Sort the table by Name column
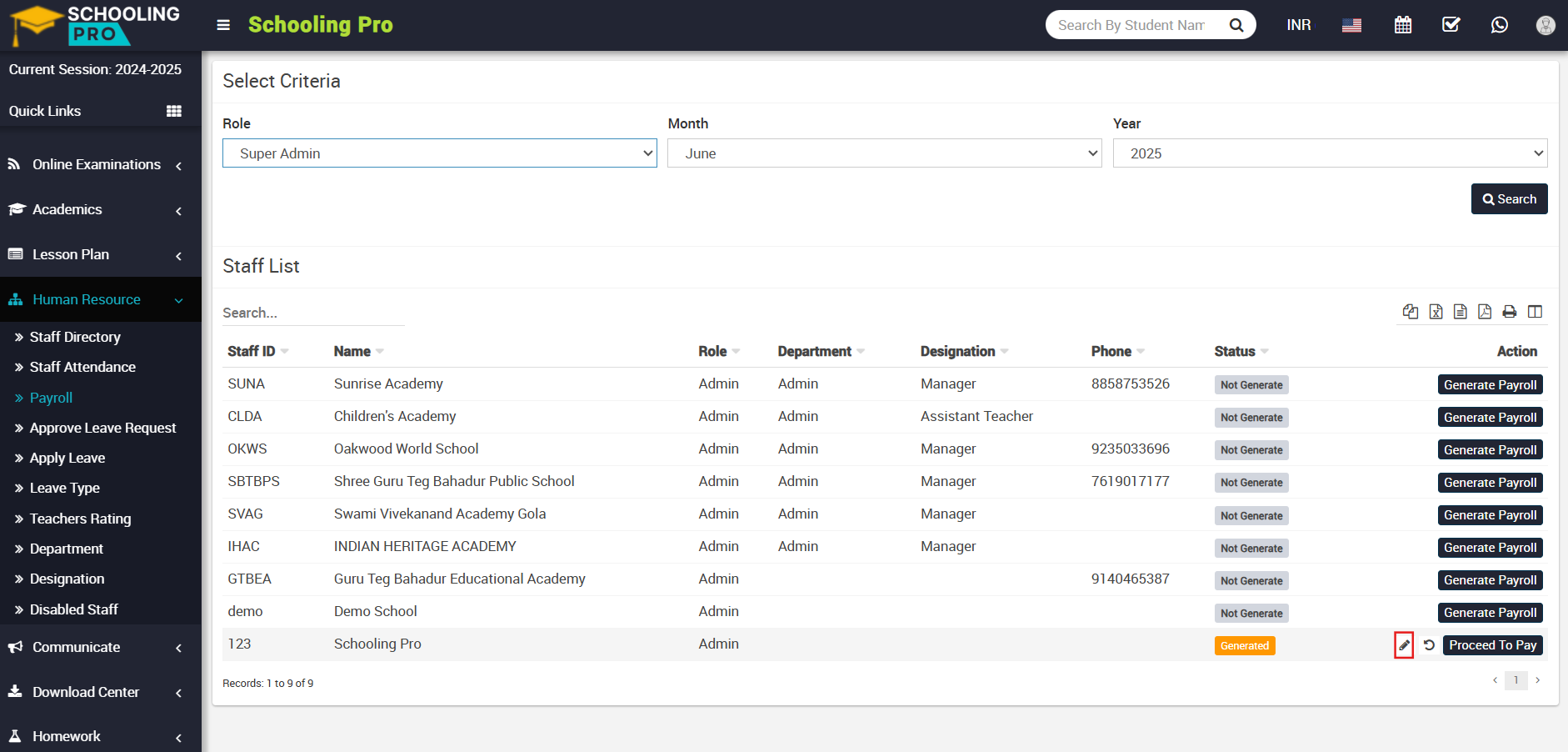 coord(358,351)
